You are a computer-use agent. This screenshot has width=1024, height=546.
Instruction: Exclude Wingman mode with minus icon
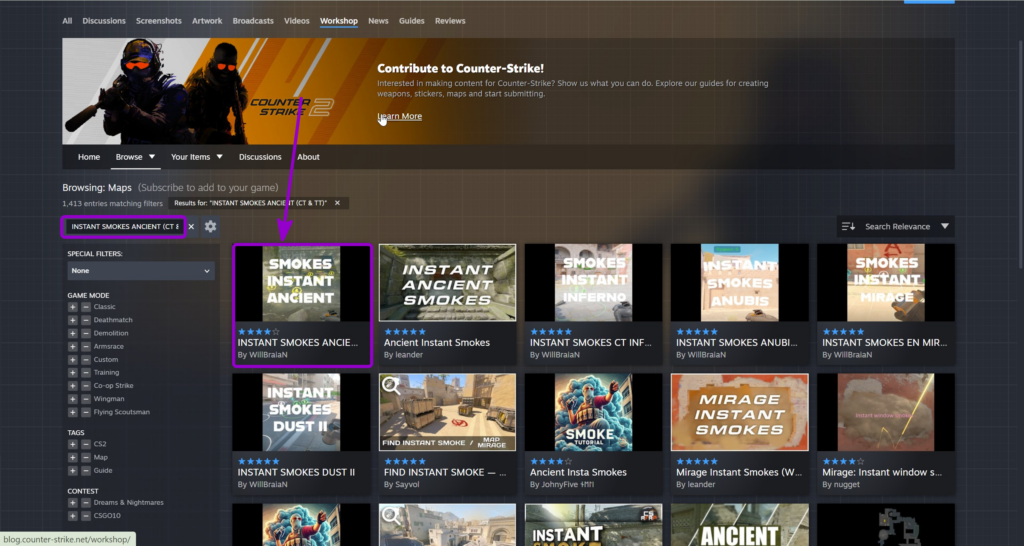86,399
